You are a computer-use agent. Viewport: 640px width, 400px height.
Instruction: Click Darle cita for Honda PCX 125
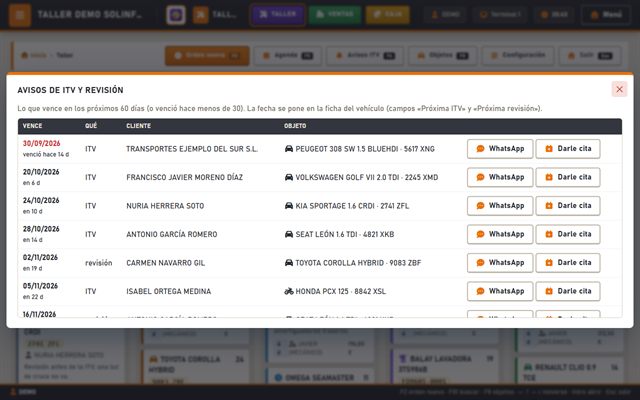point(568,291)
